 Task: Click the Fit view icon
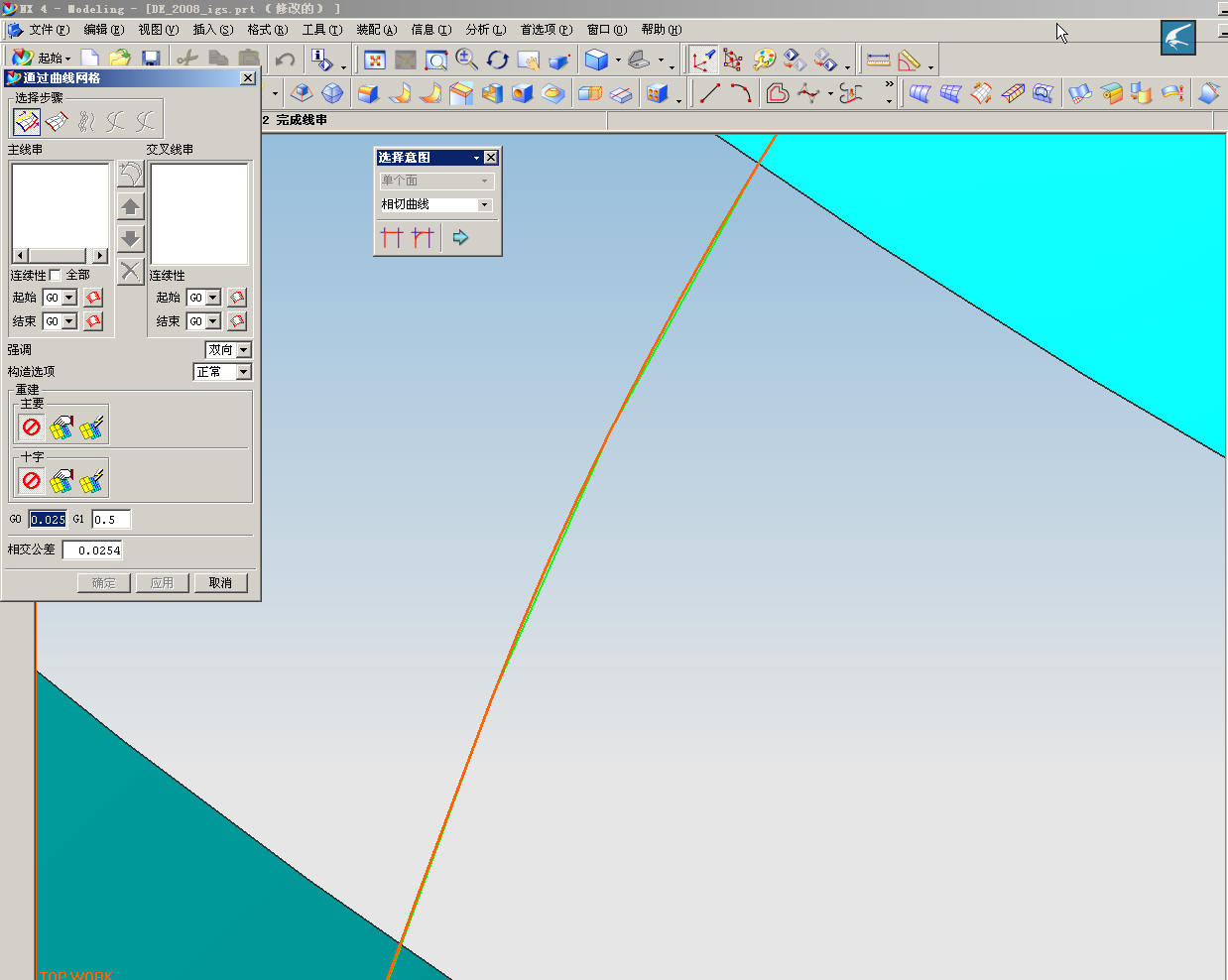(375, 61)
